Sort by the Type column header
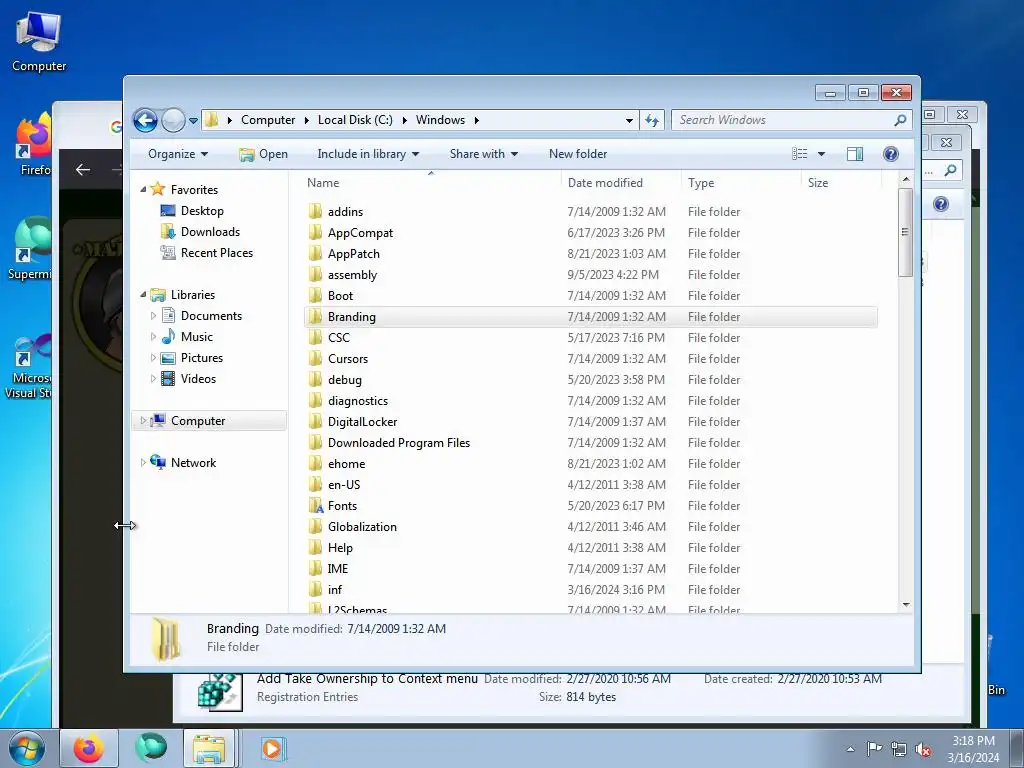1024x768 pixels. click(701, 184)
